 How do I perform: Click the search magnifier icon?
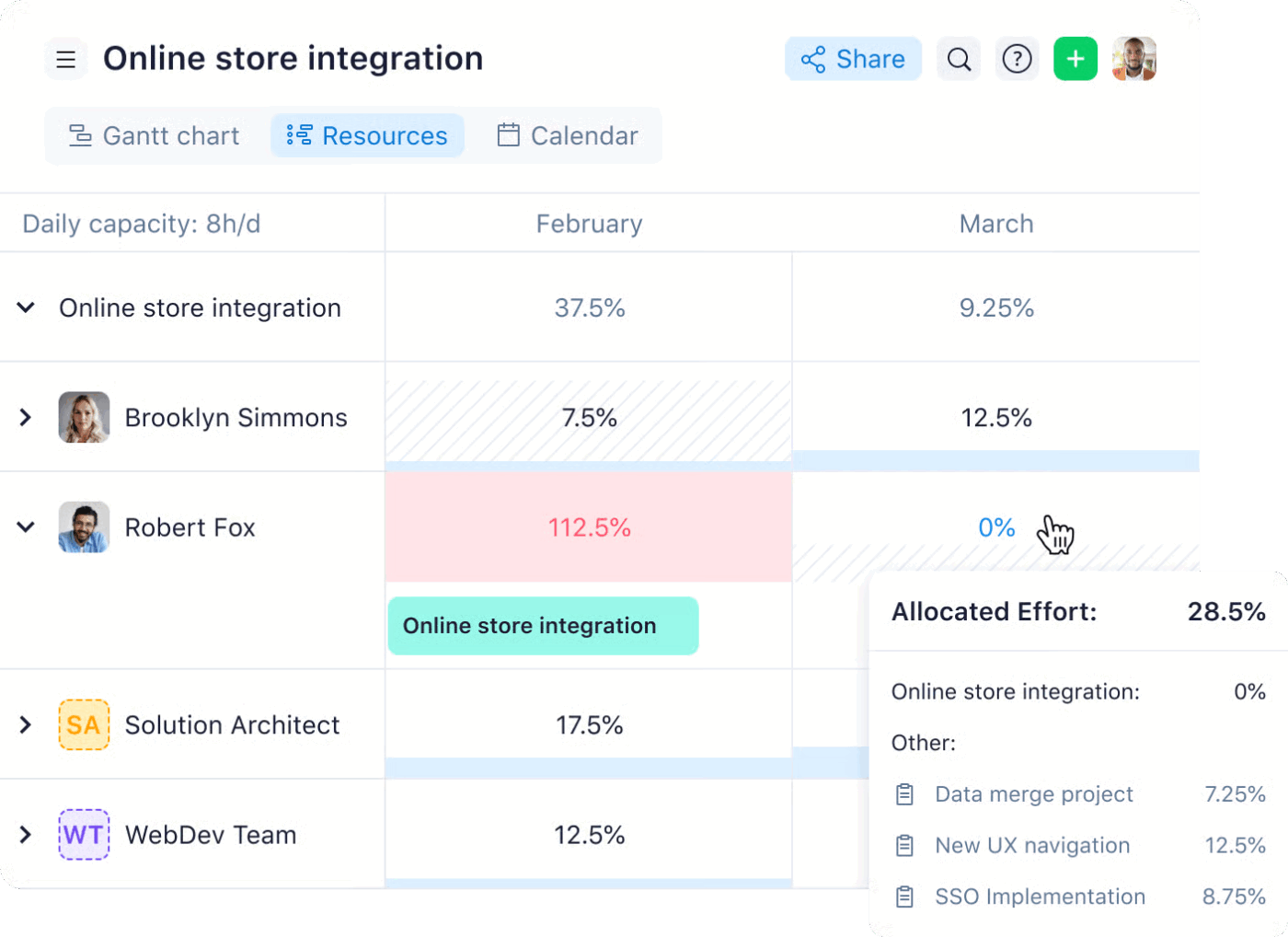tap(959, 58)
